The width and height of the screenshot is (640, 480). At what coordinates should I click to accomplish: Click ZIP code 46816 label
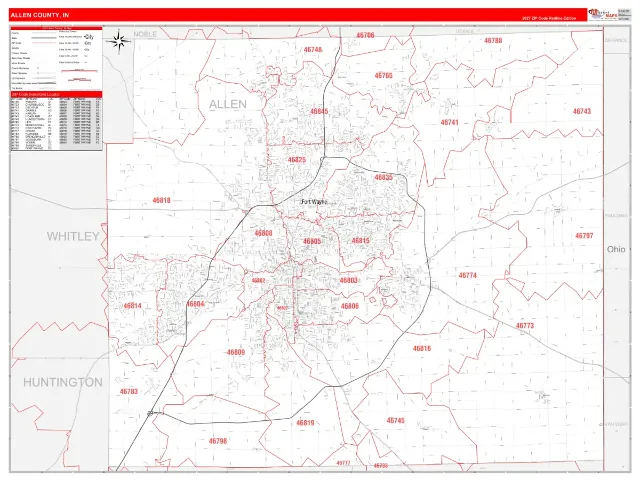[x=422, y=348]
